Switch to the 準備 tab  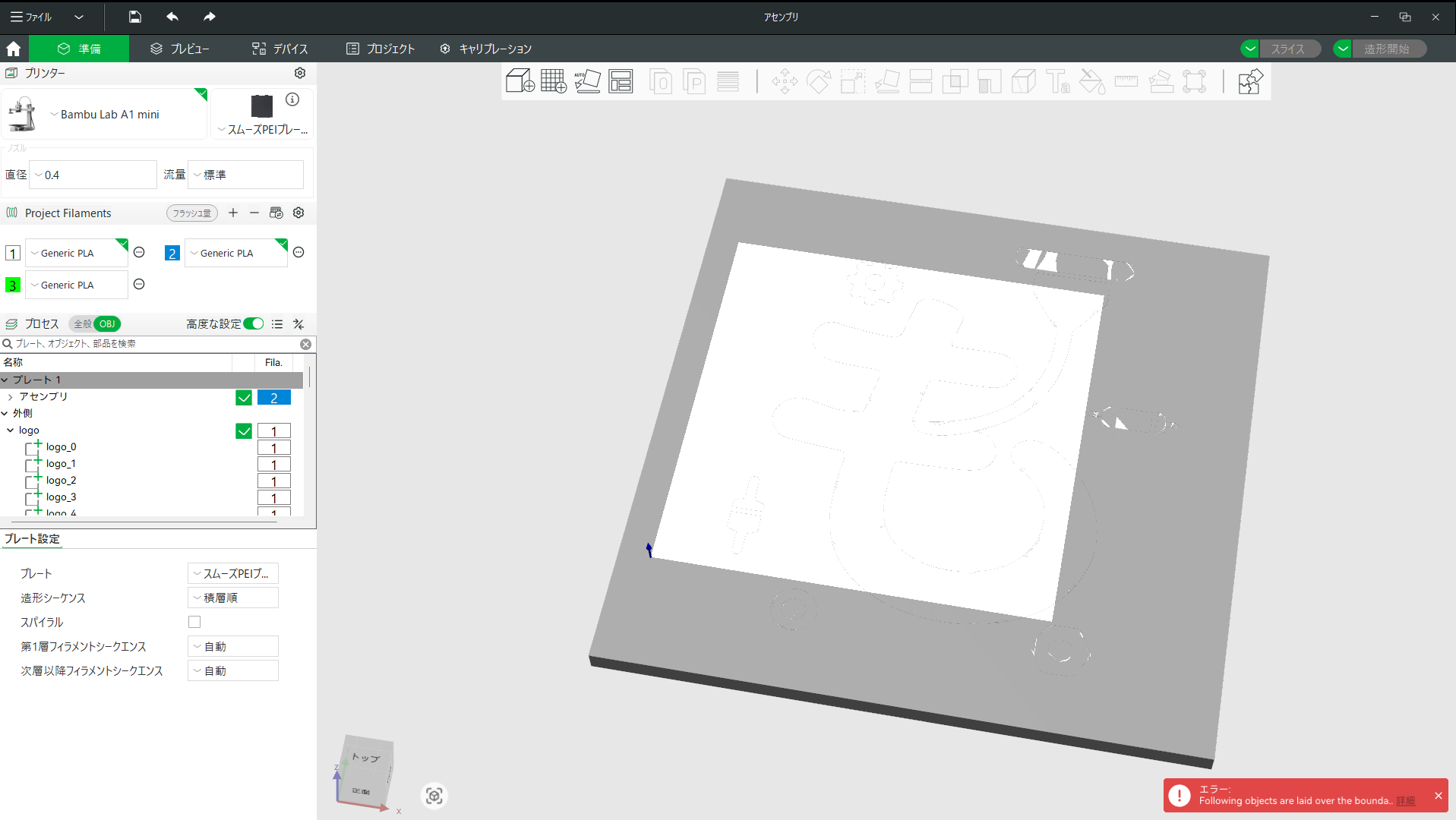pyautogui.click(x=79, y=49)
